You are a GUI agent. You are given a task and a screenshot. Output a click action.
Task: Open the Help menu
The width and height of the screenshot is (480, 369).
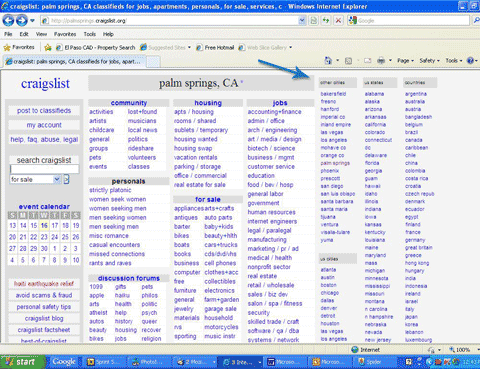(x=108, y=34)
